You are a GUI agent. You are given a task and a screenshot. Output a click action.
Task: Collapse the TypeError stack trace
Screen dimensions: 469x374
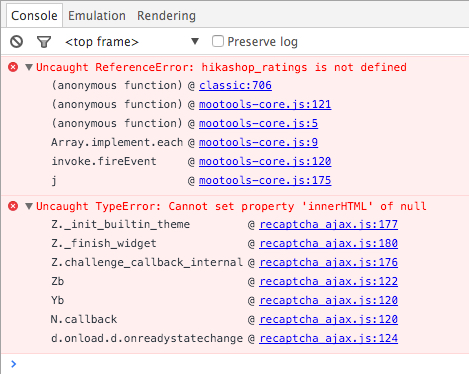(x=29, y=207)
